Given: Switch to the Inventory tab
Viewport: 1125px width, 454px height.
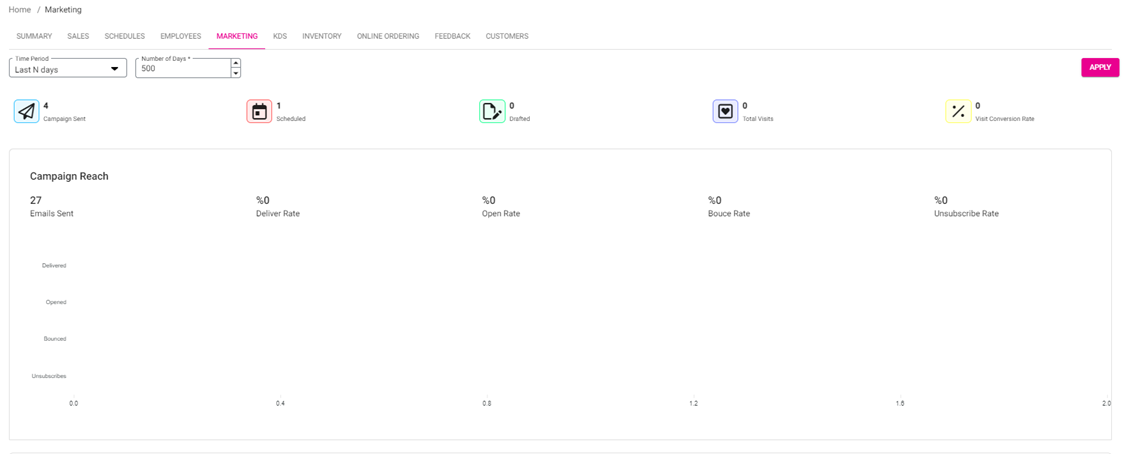Looking at the screenshot, I should pyautogui.click(x=322, y=36).
